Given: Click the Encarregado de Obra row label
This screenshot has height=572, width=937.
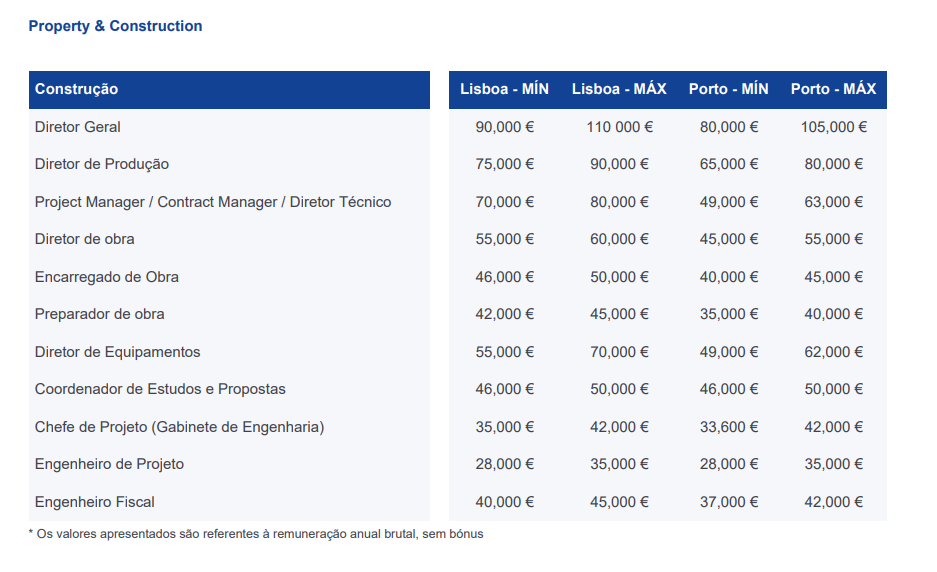Looking at the screenshot, I should 106,277.
